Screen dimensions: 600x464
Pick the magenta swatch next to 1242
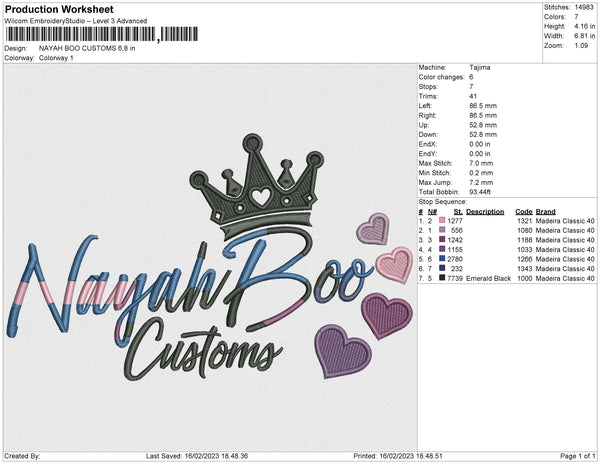tap(442, 239)
